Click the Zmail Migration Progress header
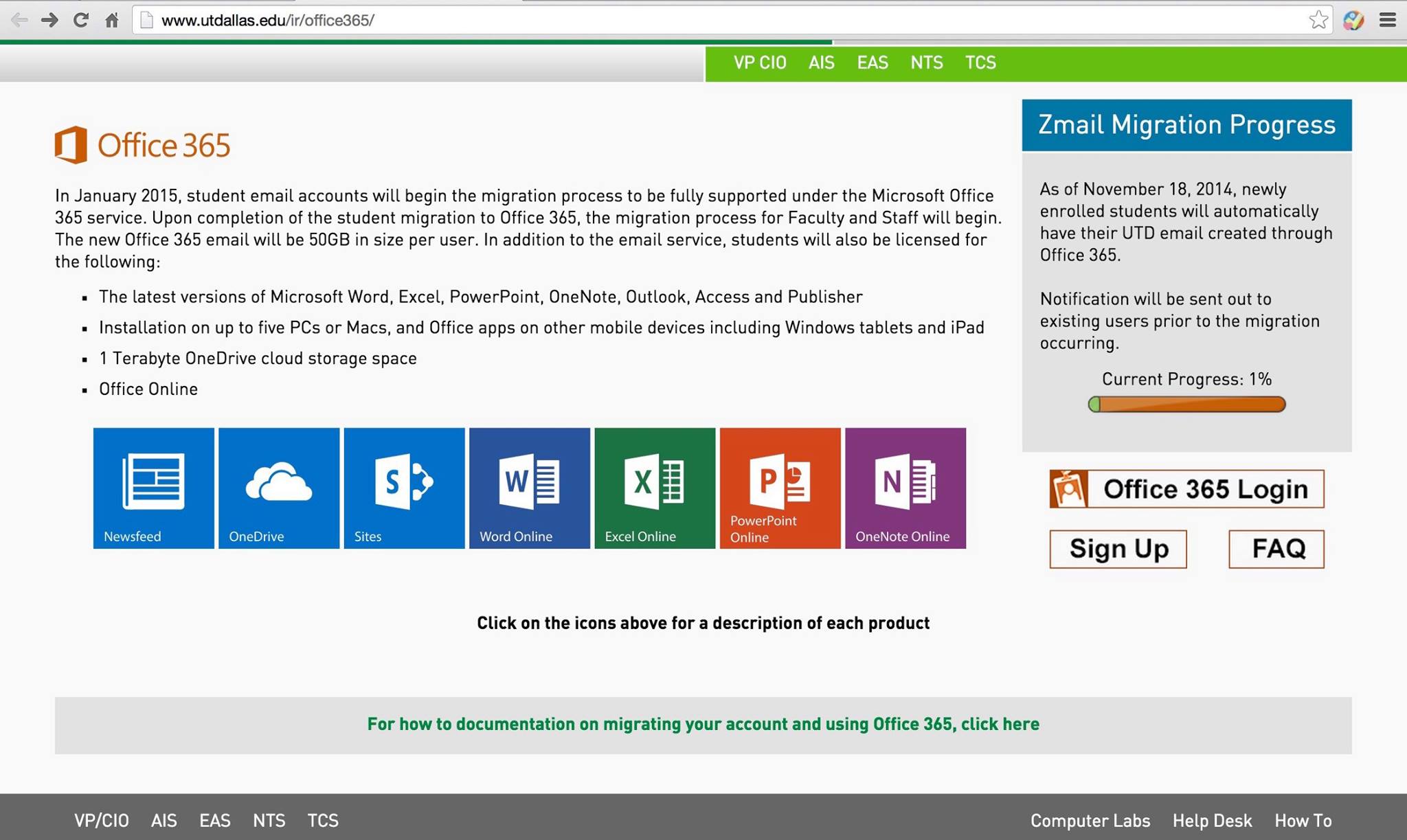The height and width of the screenshot is (840, 1407). click(x=1186, y=125)
